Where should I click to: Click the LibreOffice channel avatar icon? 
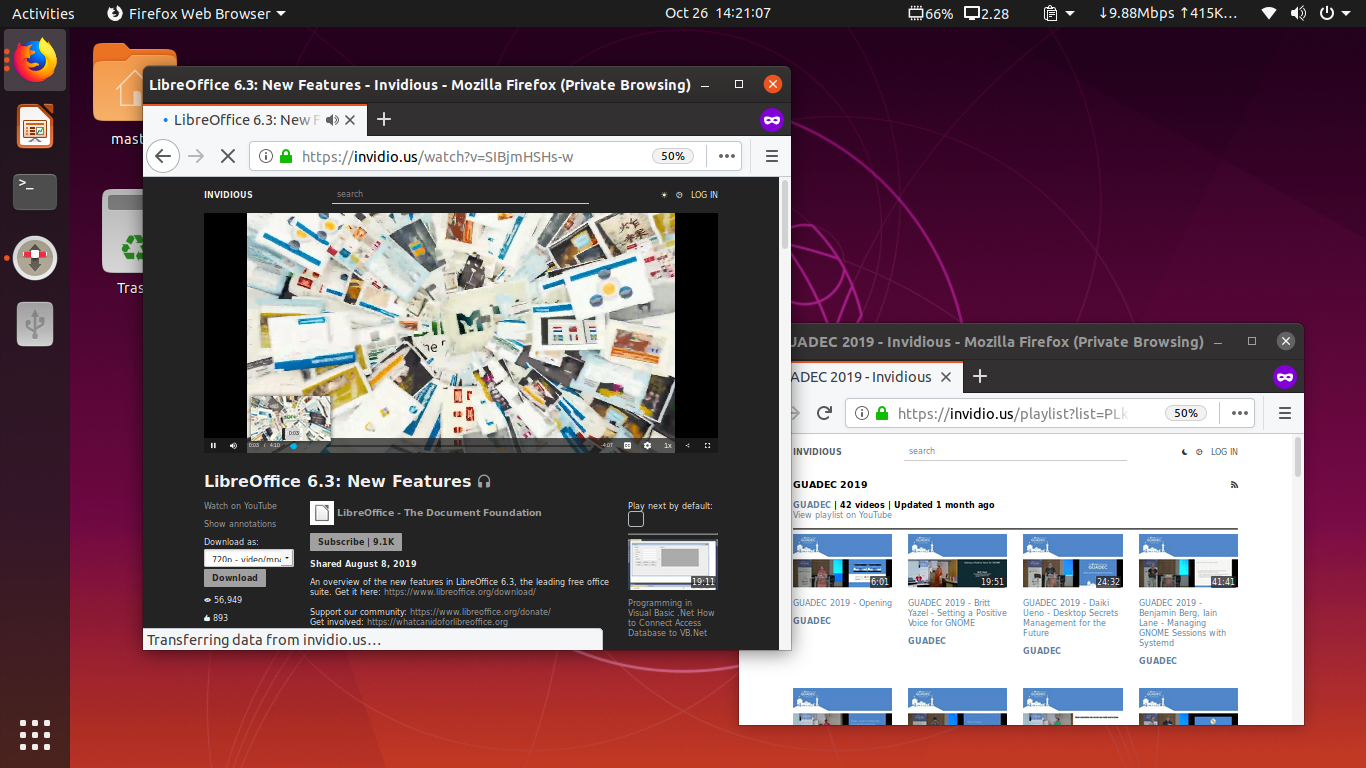coord(321,513)
